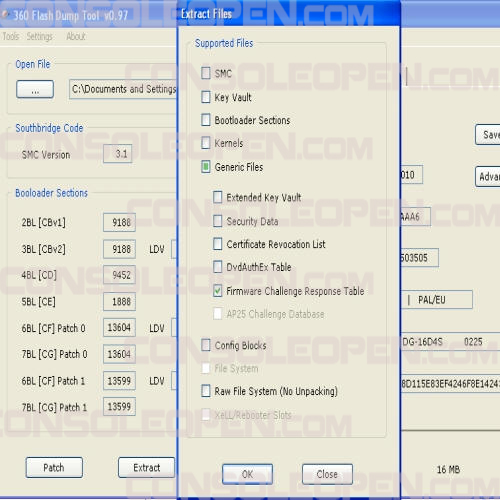The image size is (500, 500).
Task: Click the DG-16D4S drive info field
Action: [450, 342]
